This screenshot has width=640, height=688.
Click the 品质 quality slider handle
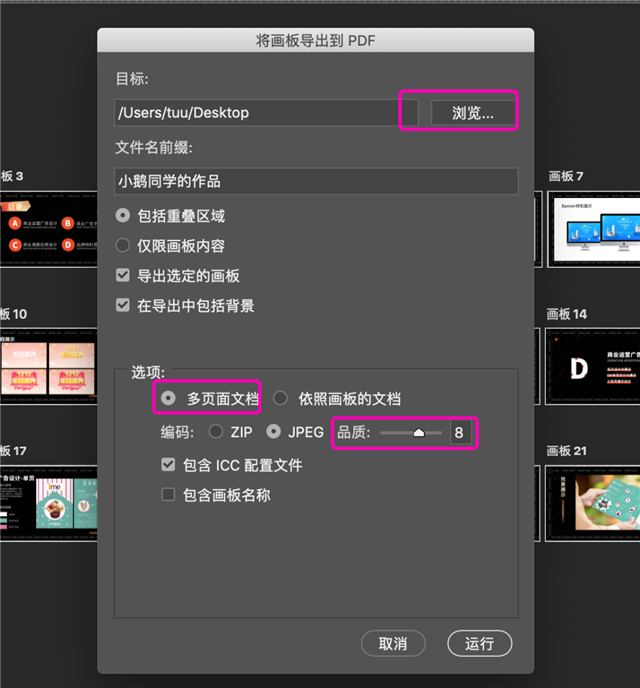click(x=418, y=433)
